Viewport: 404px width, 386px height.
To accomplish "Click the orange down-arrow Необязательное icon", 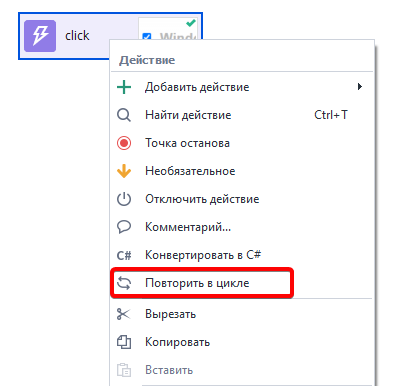I will pos(124,171).
